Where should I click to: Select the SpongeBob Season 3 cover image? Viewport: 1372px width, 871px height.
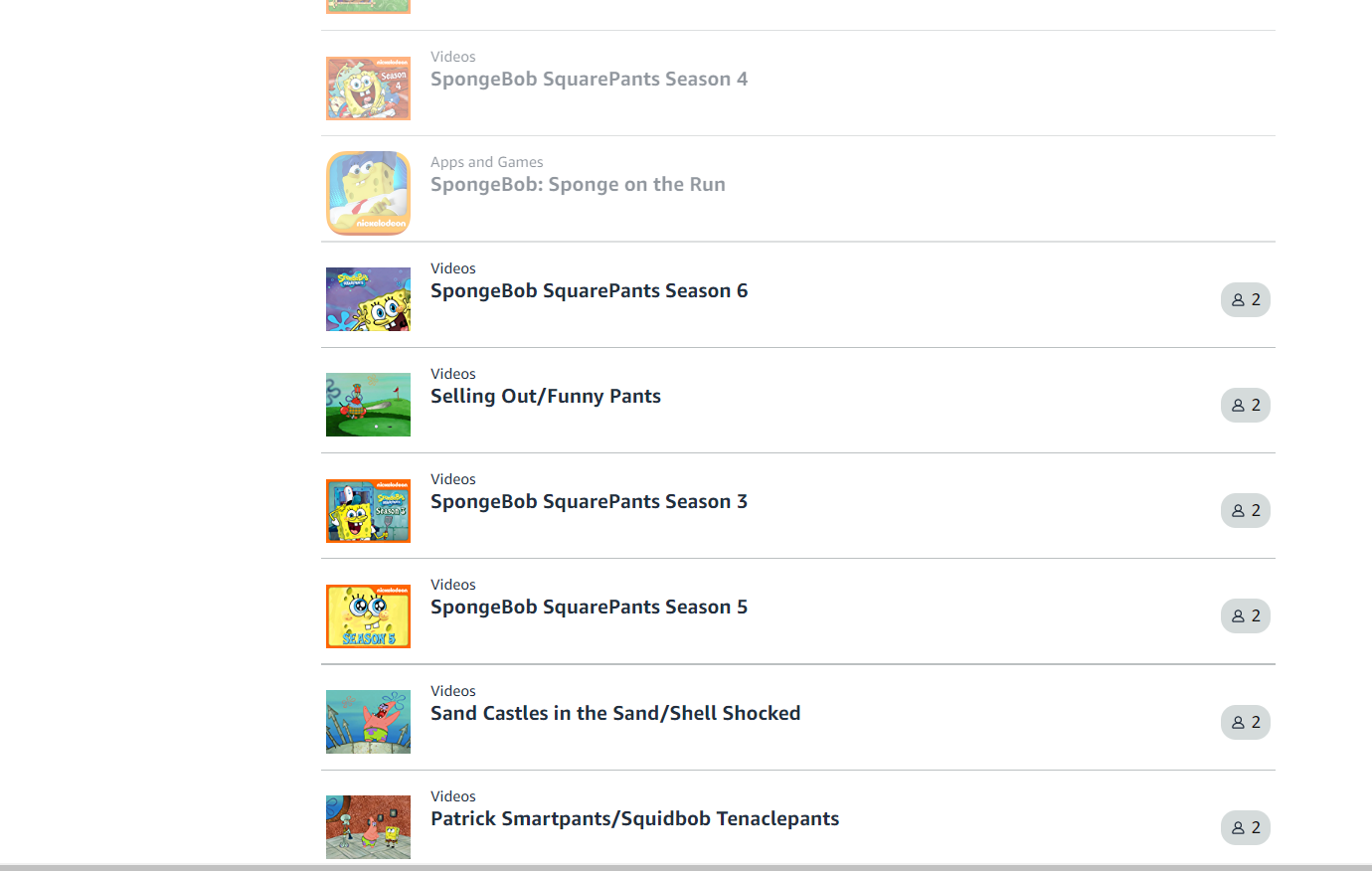(368, 510)
